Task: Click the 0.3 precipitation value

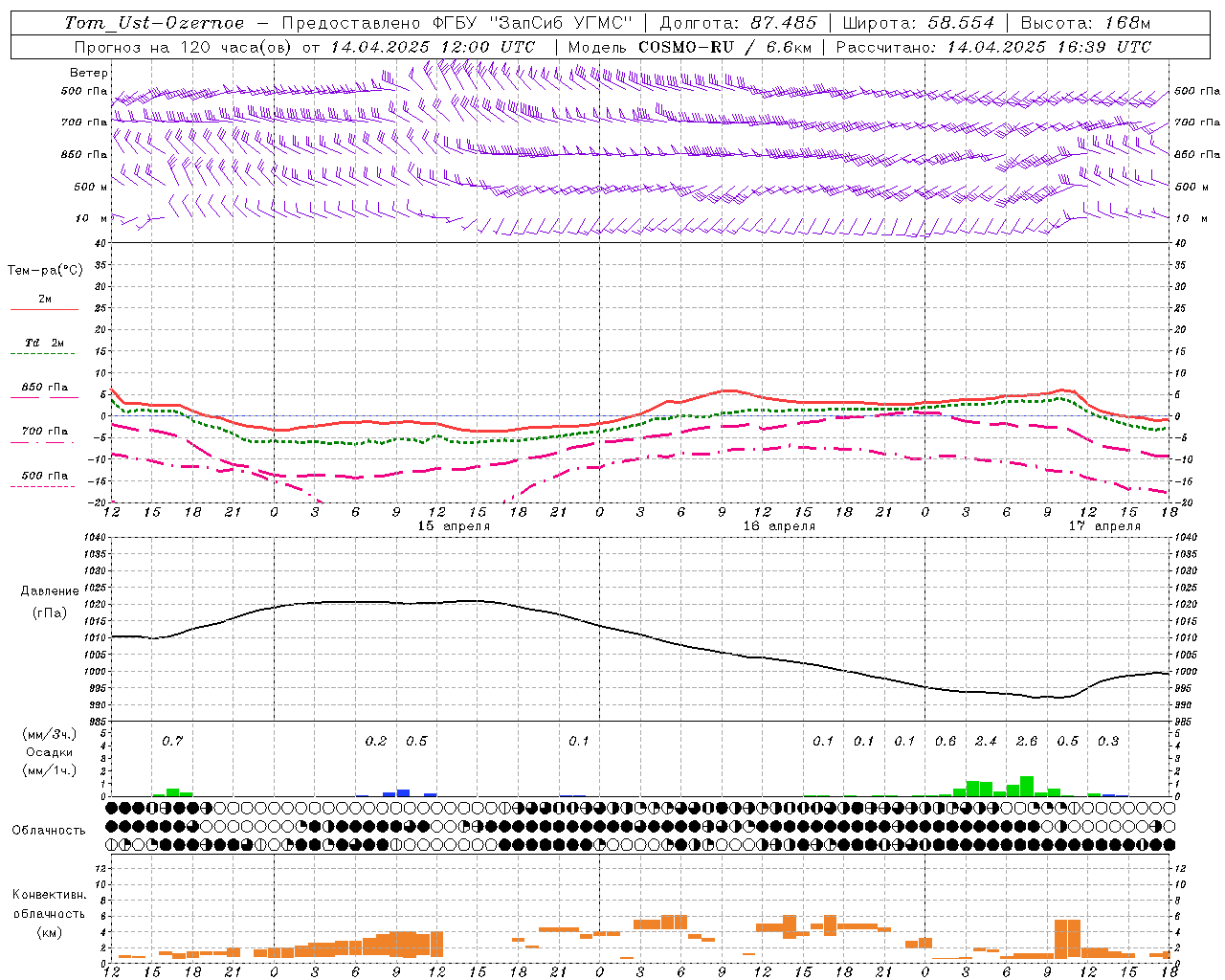Action: tap(1108, 741)
